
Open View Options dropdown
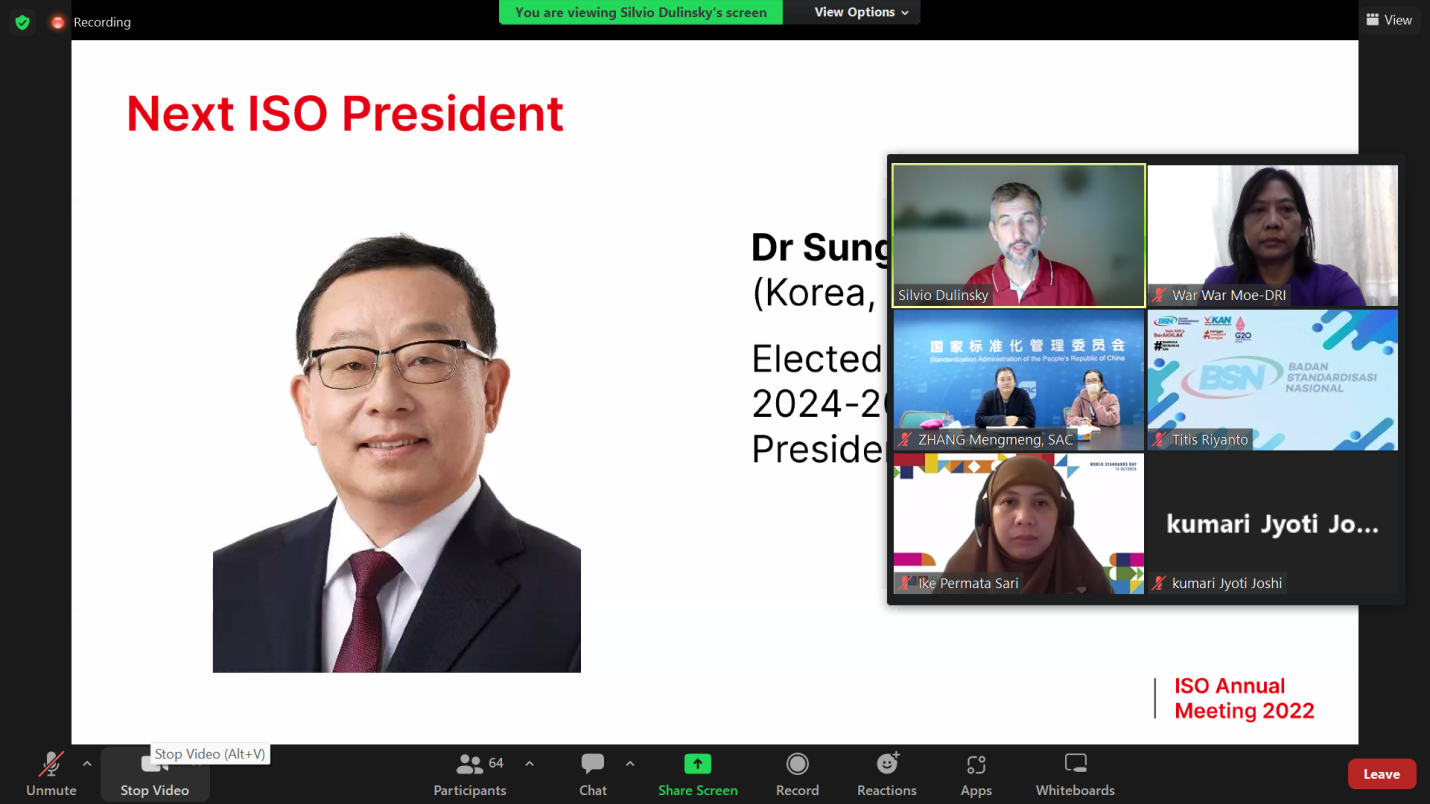861,12
